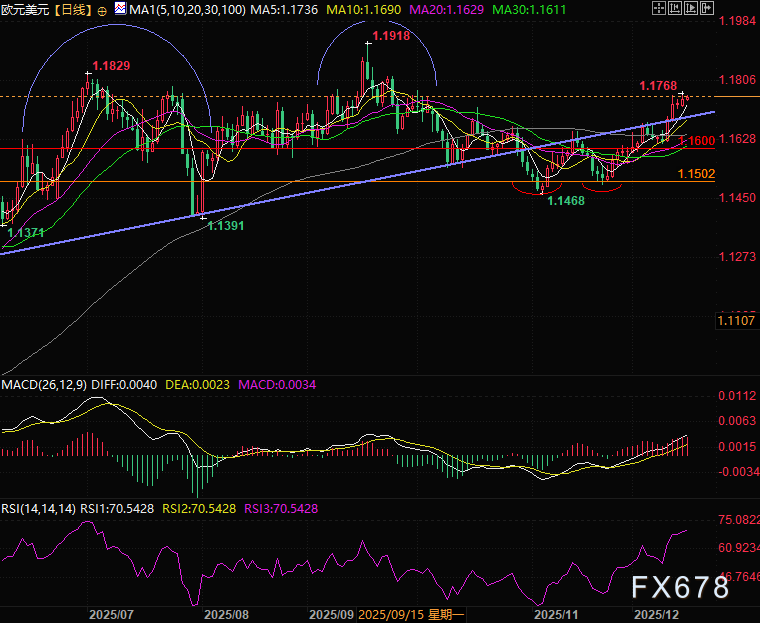The height and width of the screenshot is (623, 760).
Task: Open the 日线 timeframe selector
Action: tap(71, 9)
